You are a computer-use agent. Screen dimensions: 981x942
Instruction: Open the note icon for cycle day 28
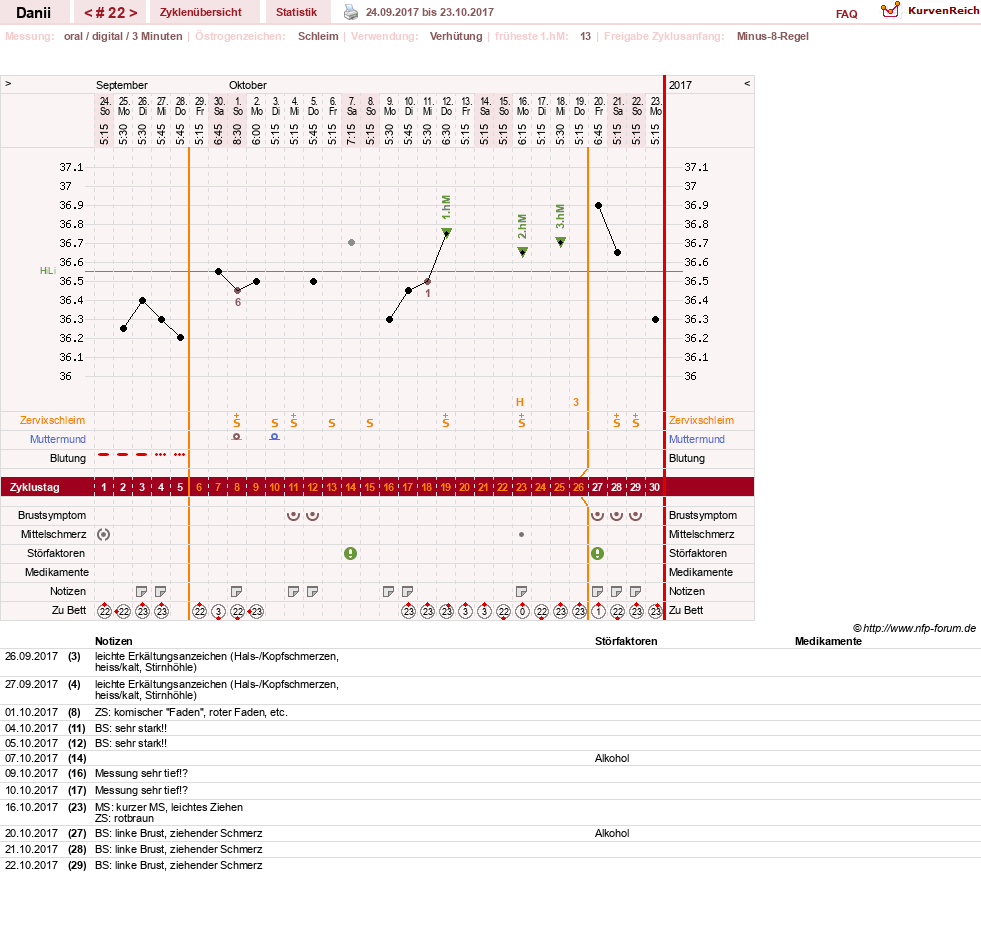click(616, 591)
